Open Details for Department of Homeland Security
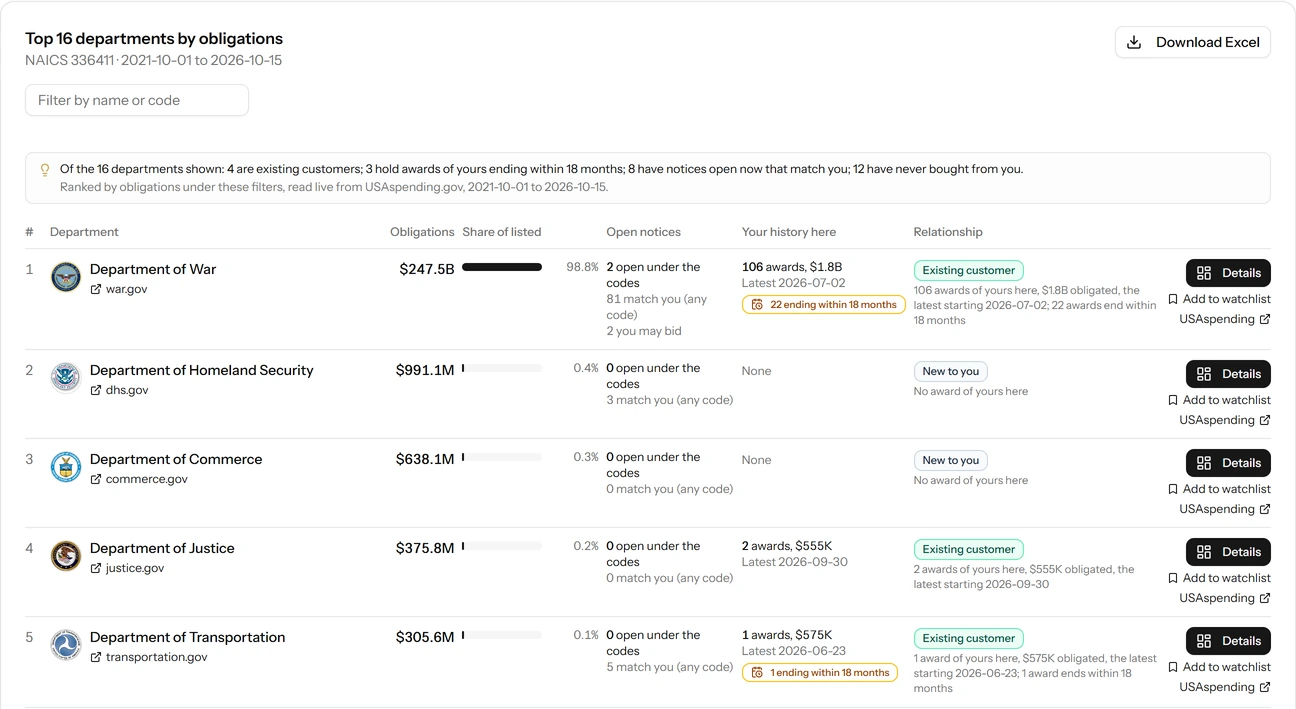The image size is (1296, 709). 1228,374
